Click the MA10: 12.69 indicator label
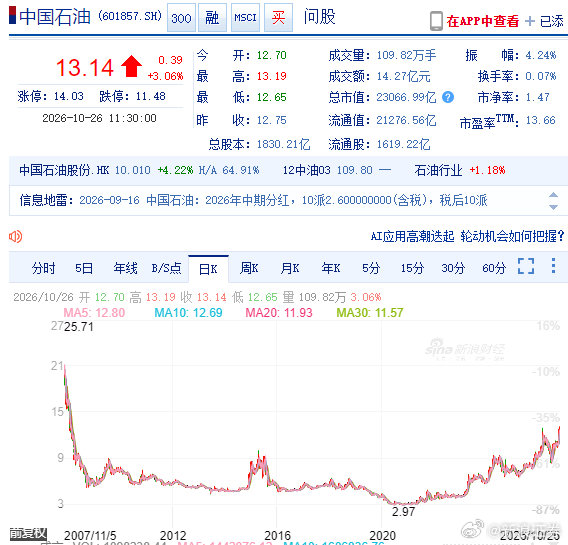This screenshot has width=568, height=545. (x=188, y=313)
